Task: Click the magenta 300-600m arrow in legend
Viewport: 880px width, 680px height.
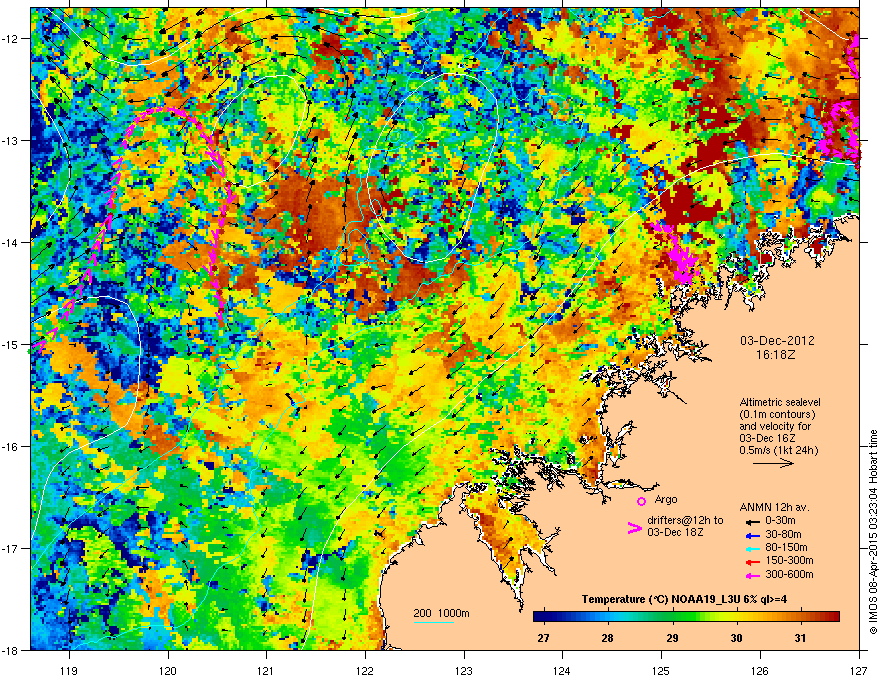Action: (x=752, y=575)
